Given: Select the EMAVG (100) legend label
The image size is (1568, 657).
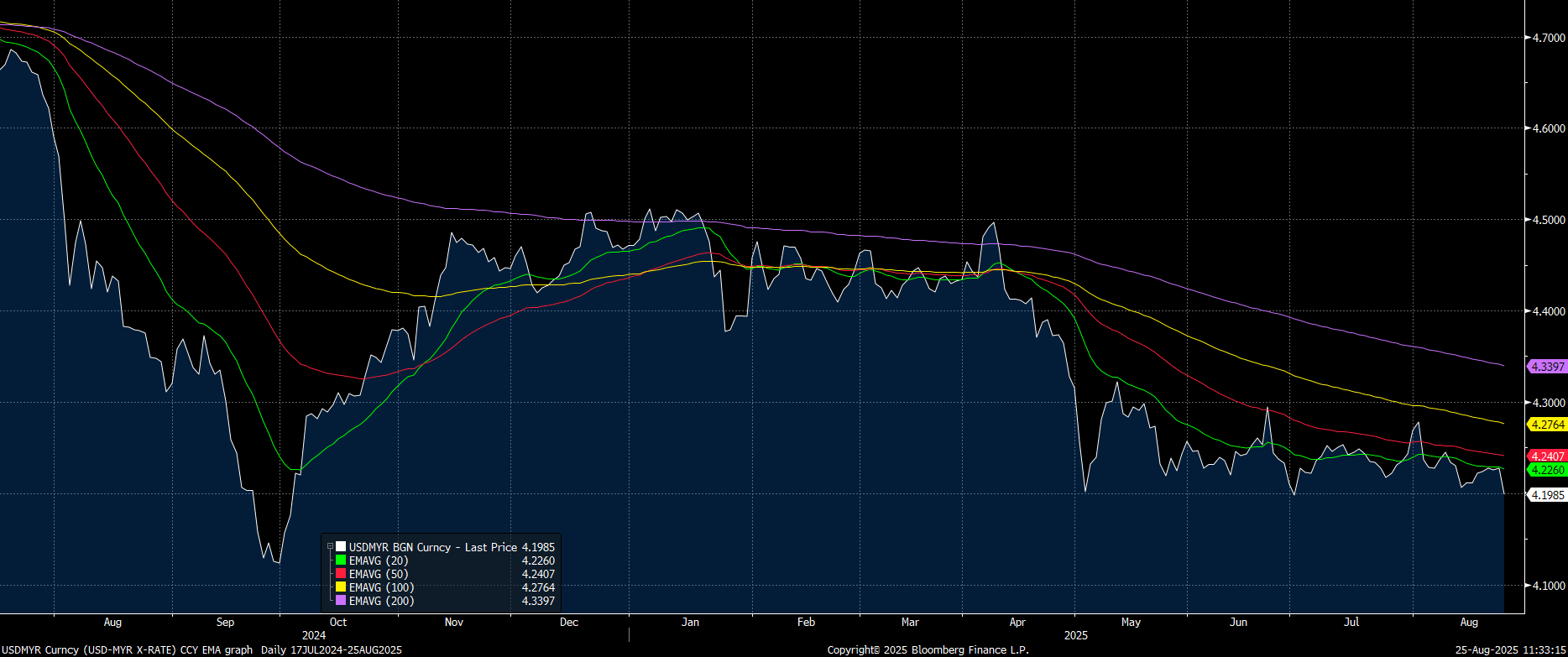Looking at the screenshot, I should tap(382, 587).
